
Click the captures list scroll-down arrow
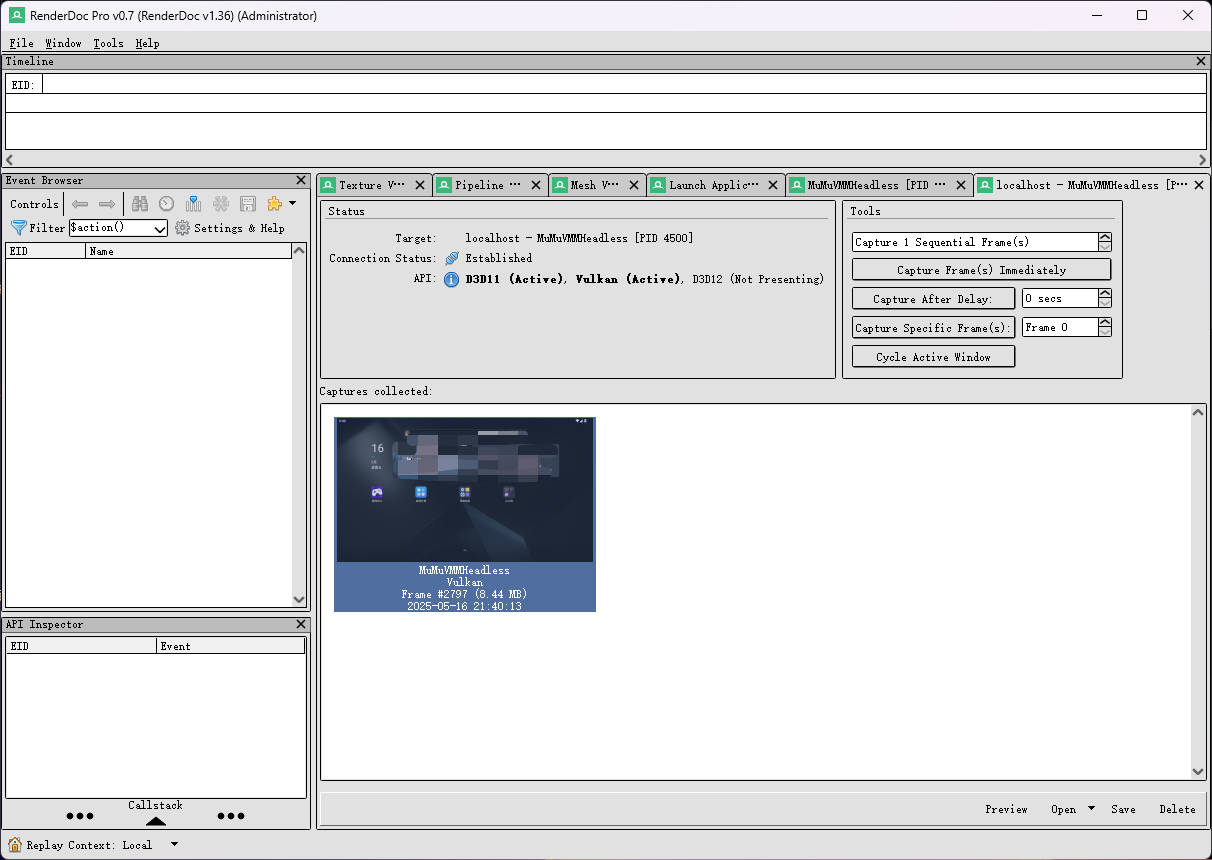point(1198,771)
